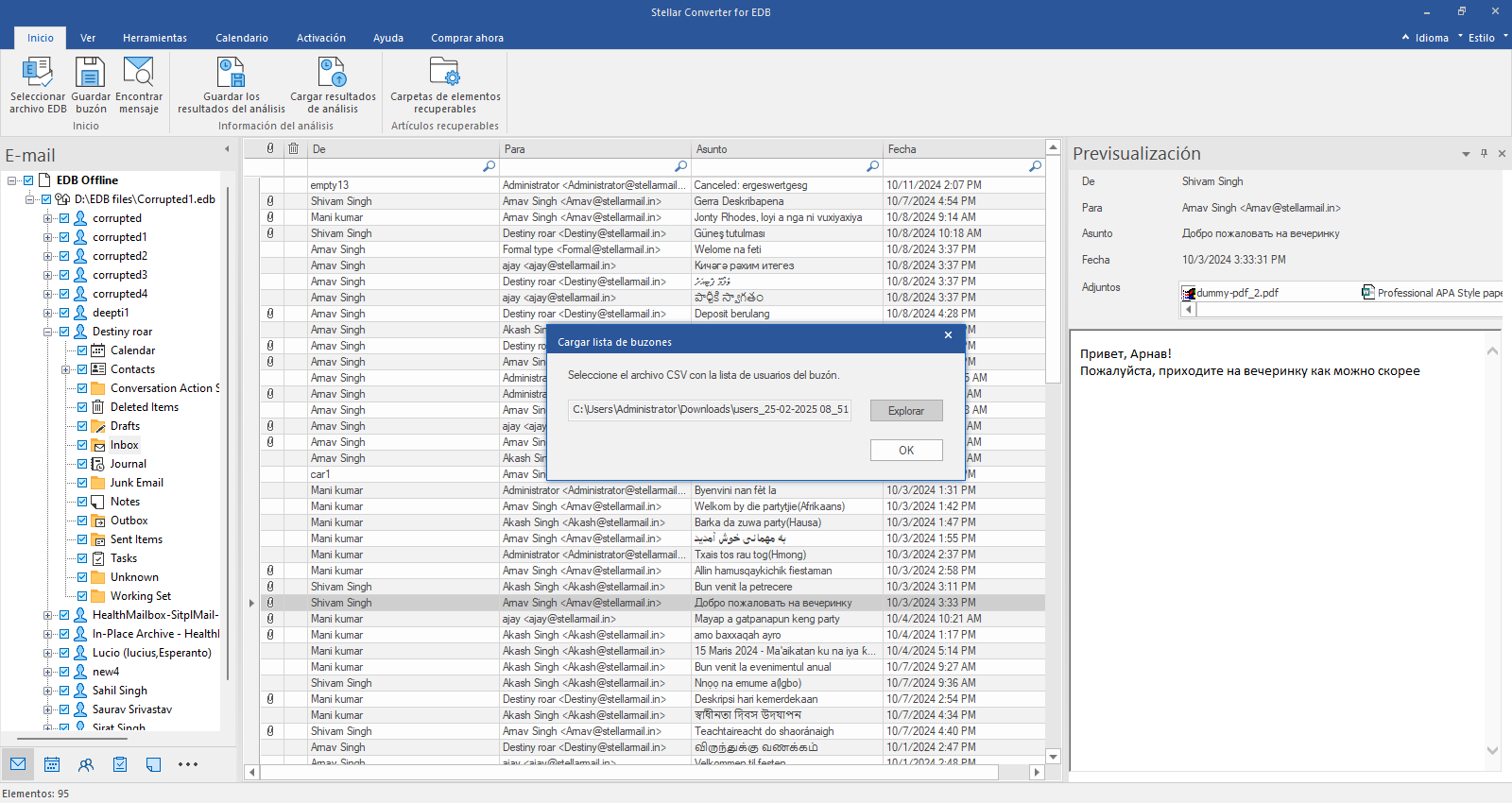Select Inbox folder in tree

pos(124,445)
